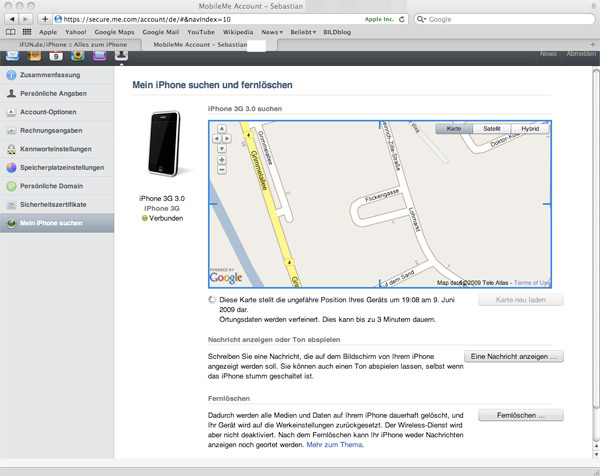Open a new tab with plus

593,45
